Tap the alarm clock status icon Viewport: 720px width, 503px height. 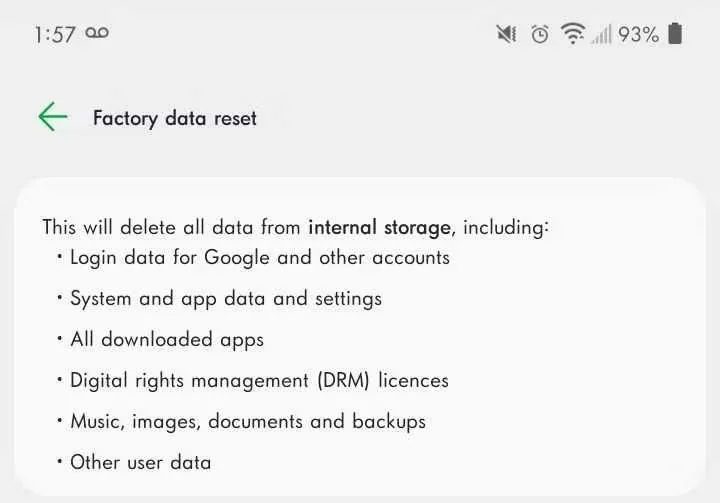tap(540, 34)
